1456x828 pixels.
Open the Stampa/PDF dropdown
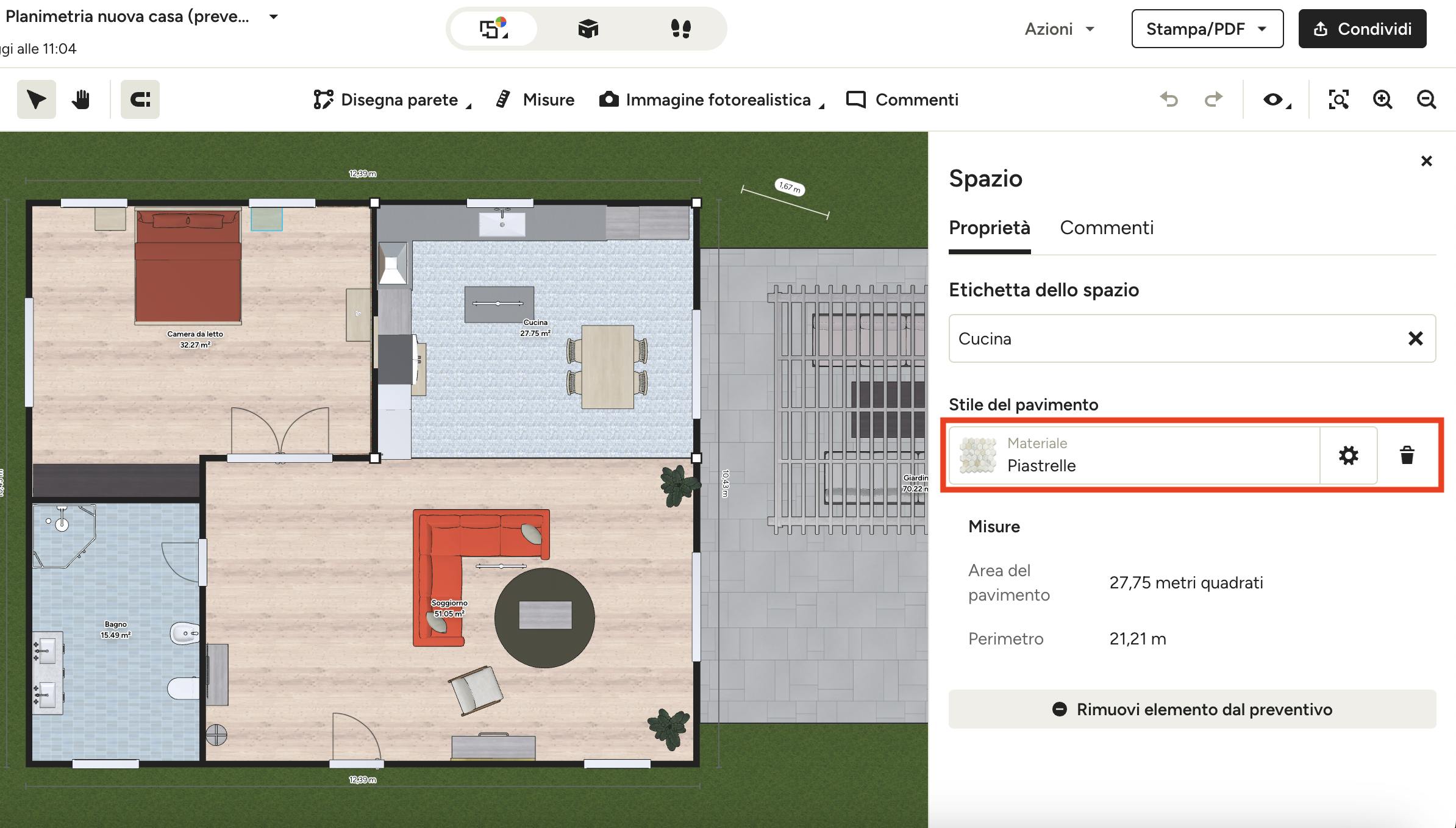point(1207,29)
